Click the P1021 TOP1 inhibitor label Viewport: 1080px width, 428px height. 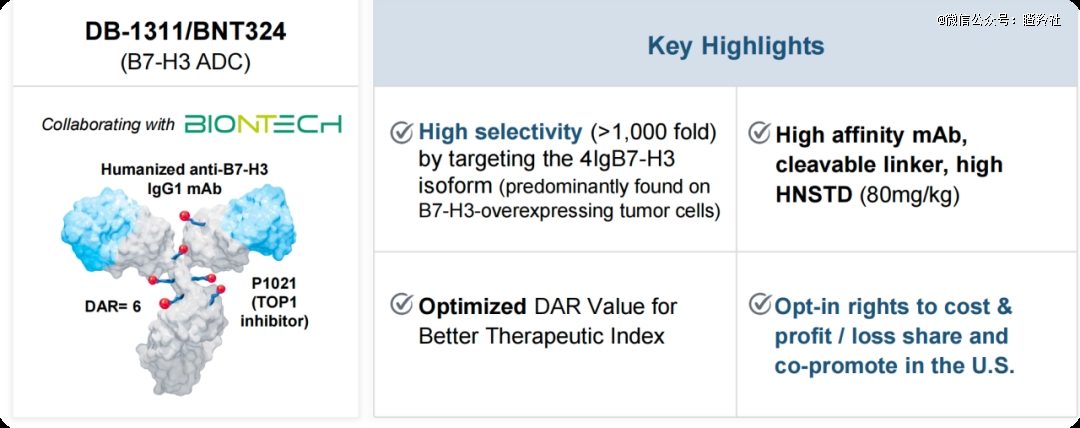coord(274,302)
